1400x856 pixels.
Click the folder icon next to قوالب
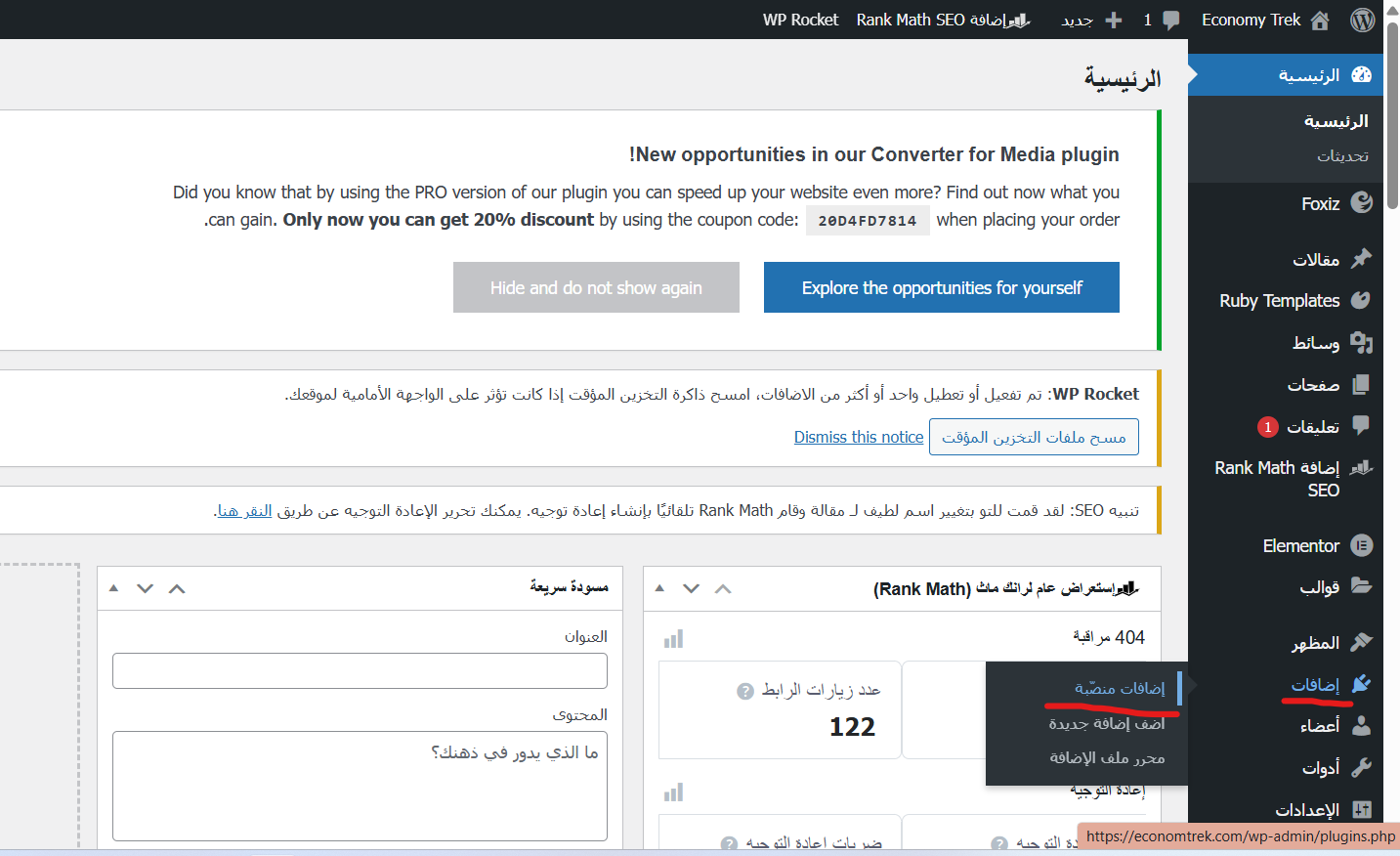(1361, 586)
